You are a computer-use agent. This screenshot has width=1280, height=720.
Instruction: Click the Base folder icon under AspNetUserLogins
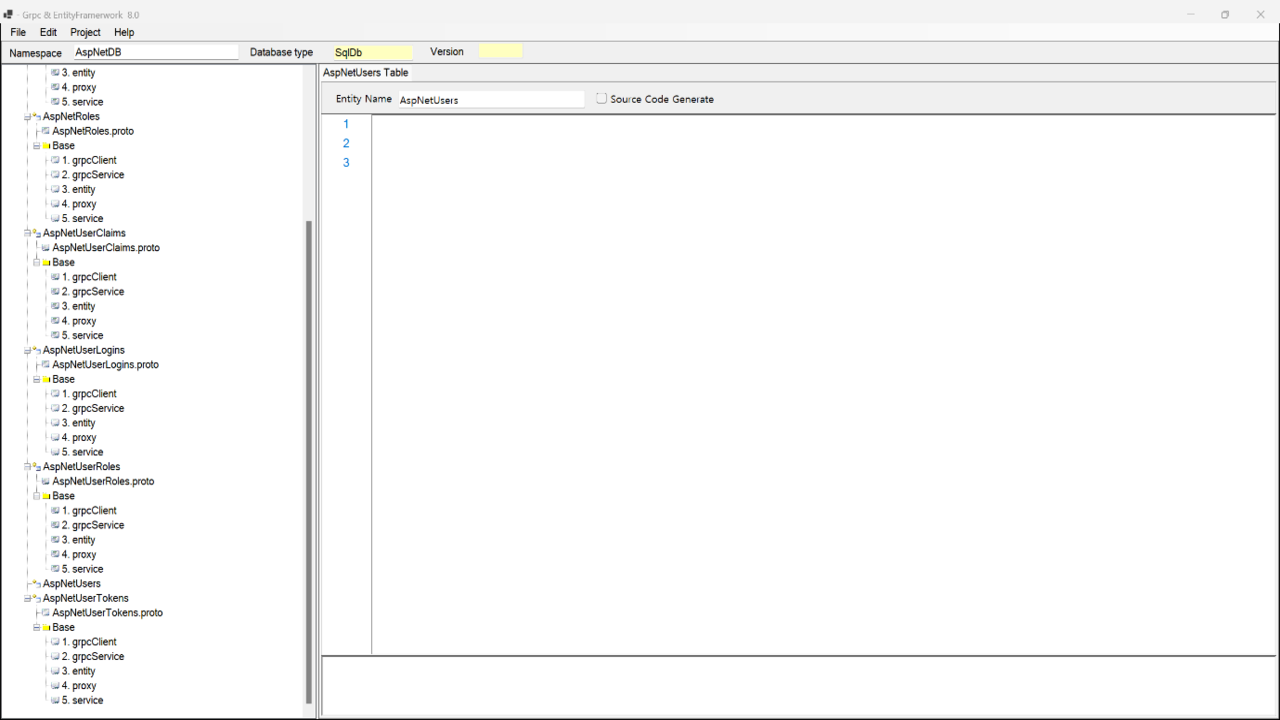(x=46, y=380)
